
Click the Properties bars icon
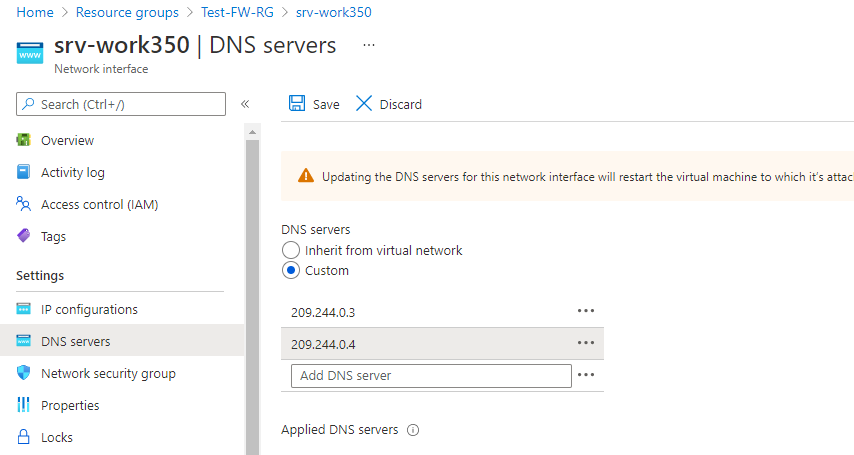click(23, 404)
